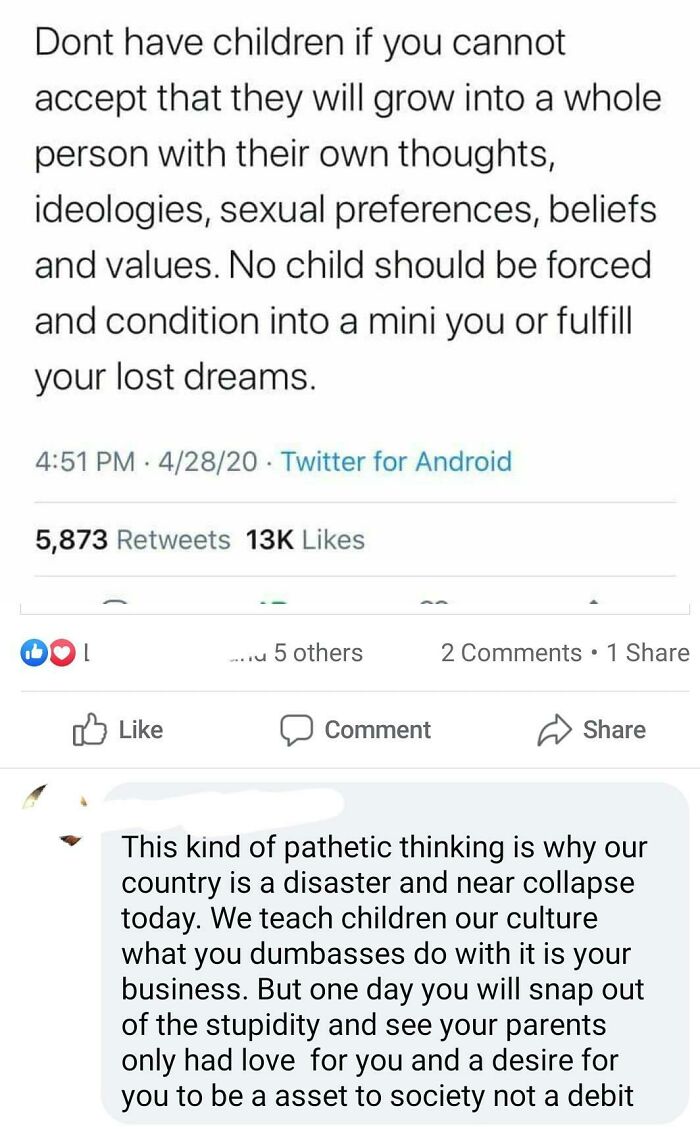Viewport: 700px width, 1129px height.
Task: Open the '2 Comments' thread
Action: [x=511, y=652]
